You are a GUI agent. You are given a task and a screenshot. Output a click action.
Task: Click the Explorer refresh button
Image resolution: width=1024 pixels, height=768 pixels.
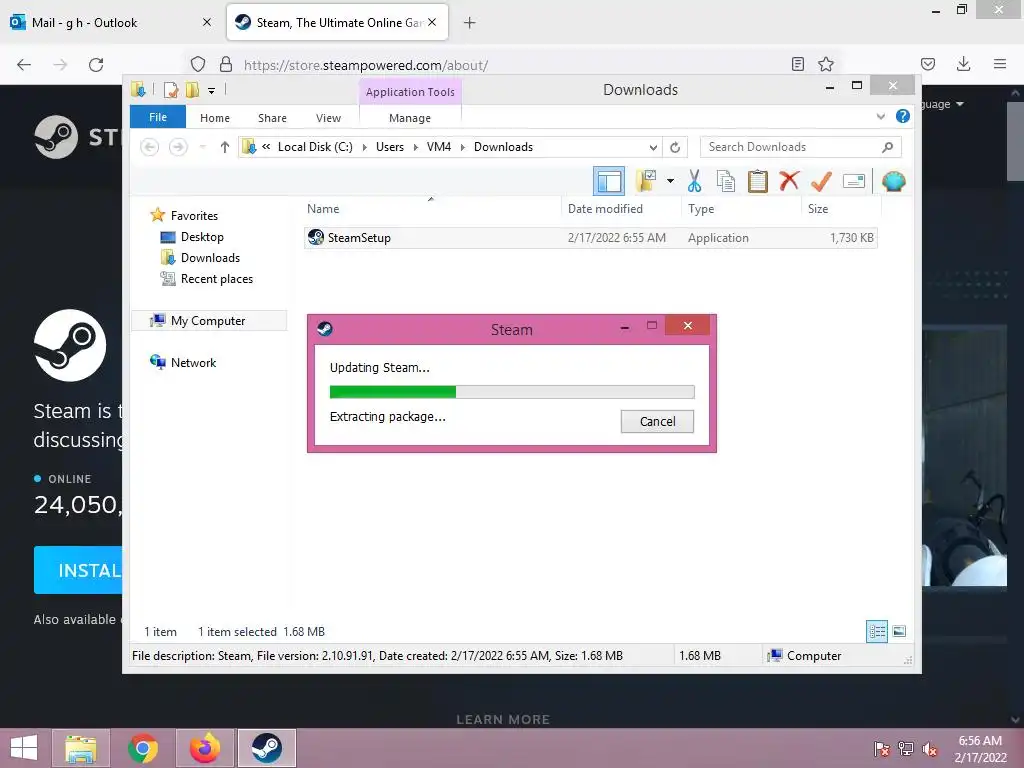[675, 147]
